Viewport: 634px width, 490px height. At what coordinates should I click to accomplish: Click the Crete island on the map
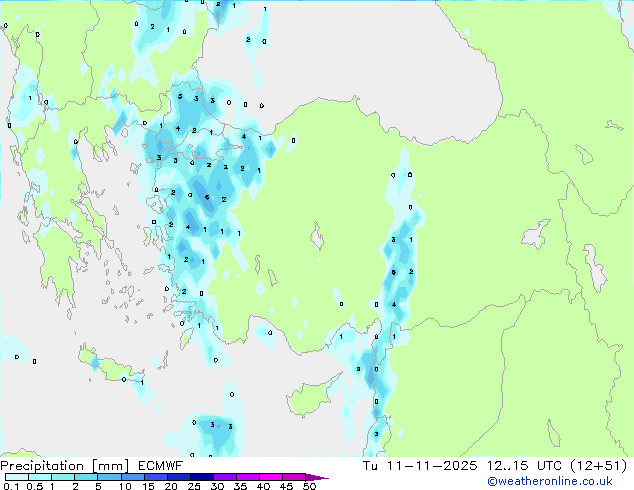(110, 366)
